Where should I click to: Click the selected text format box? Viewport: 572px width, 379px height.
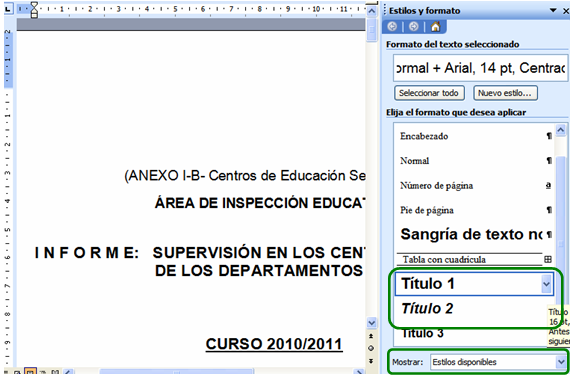coord(480,68)
